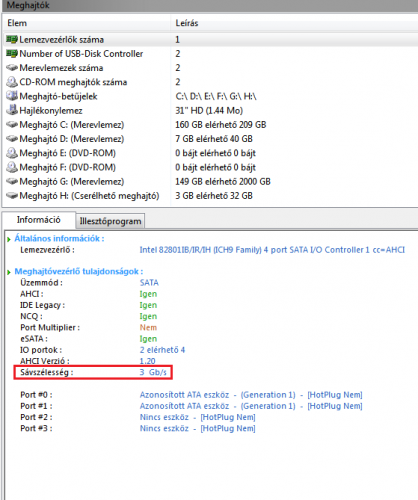Click the Port Multiplier Nem value
This screenshot has width=418, height=500.
pyautogui.click(x=148, y=328)
